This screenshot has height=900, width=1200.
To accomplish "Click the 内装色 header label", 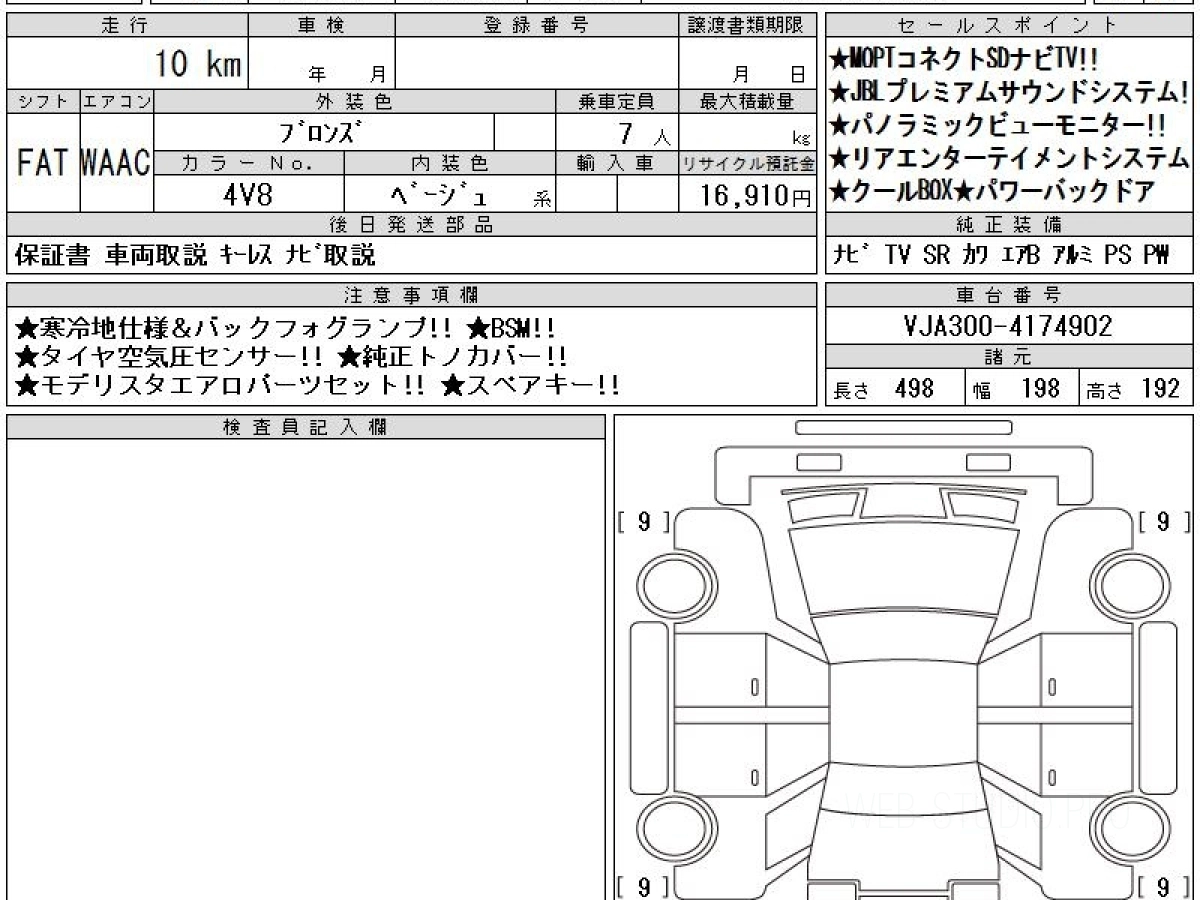I will 450,163.
